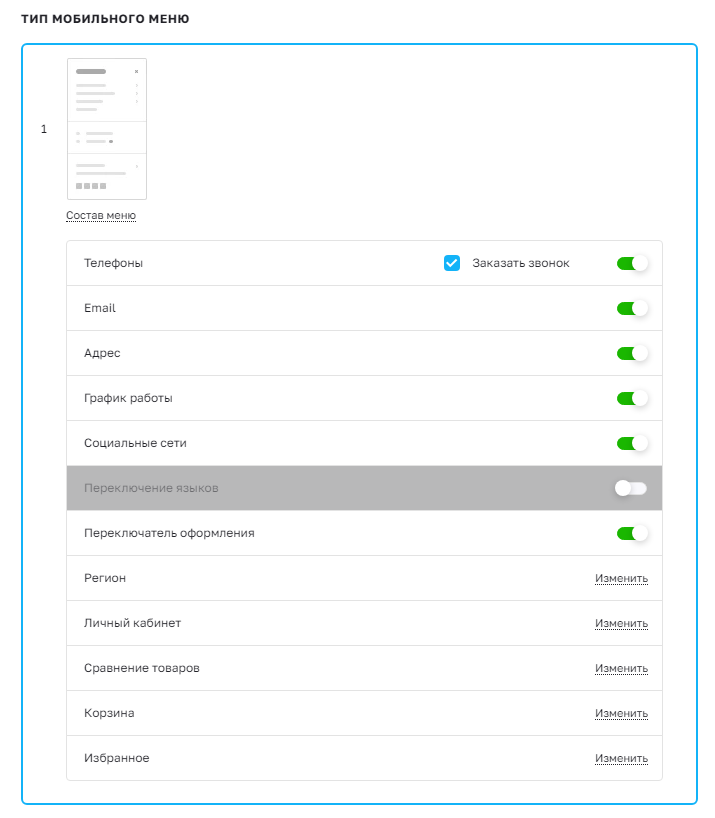715x818 pixels.
Task: Toggle off Социальные сети switch
Action: pos(632,443)
